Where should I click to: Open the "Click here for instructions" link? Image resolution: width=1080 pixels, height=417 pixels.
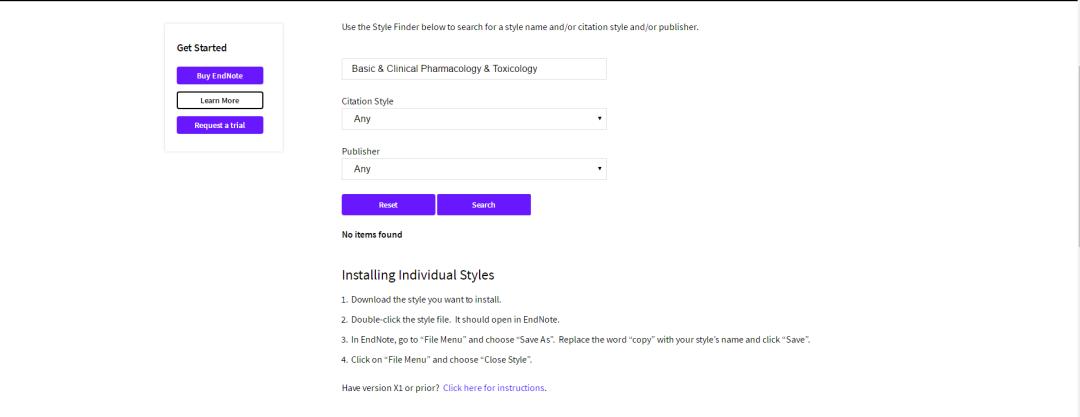[494, 387]
